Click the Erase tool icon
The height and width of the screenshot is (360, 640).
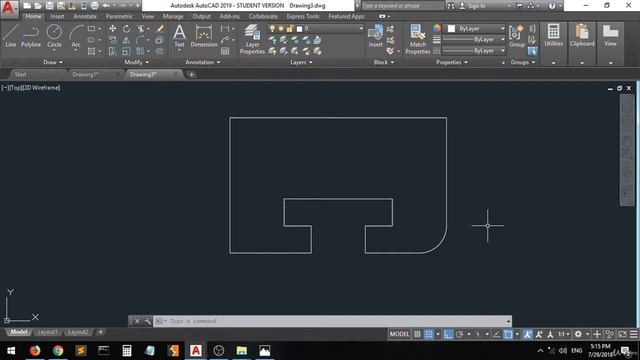pyautogui.click(x=160, y=29)
